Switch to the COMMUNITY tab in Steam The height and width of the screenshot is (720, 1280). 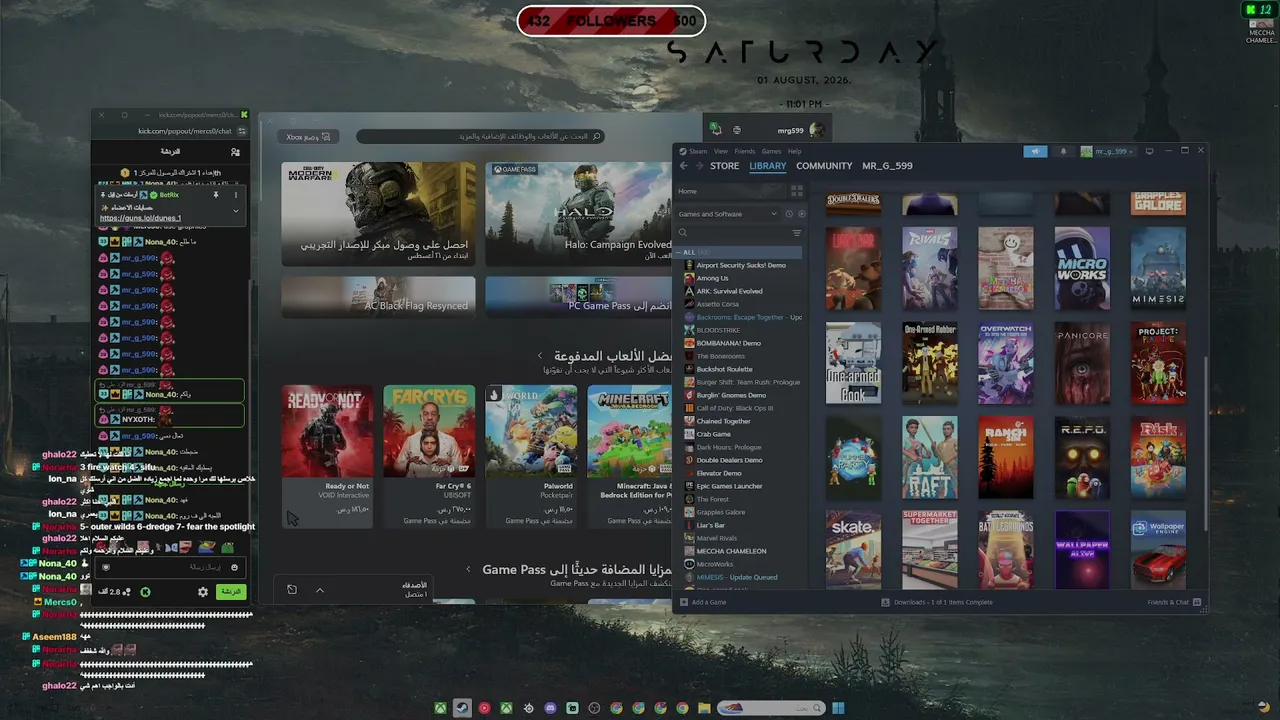pos(824,166)
